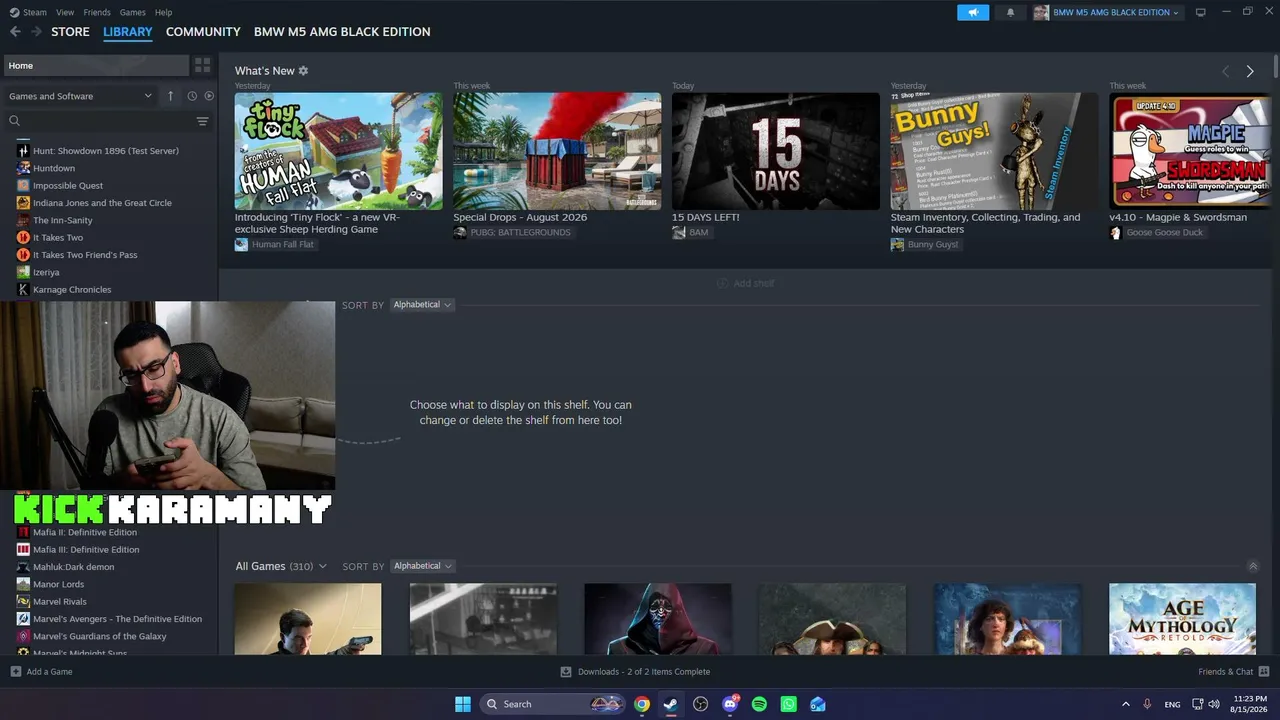
Task: Select It Takes Two Friend's Pass
Action: click(85, 255)
